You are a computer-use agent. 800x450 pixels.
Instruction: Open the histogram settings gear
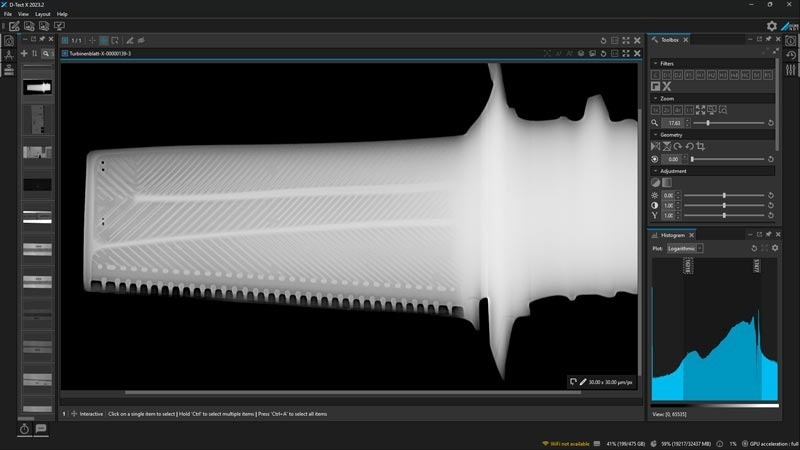click(775, 248)
